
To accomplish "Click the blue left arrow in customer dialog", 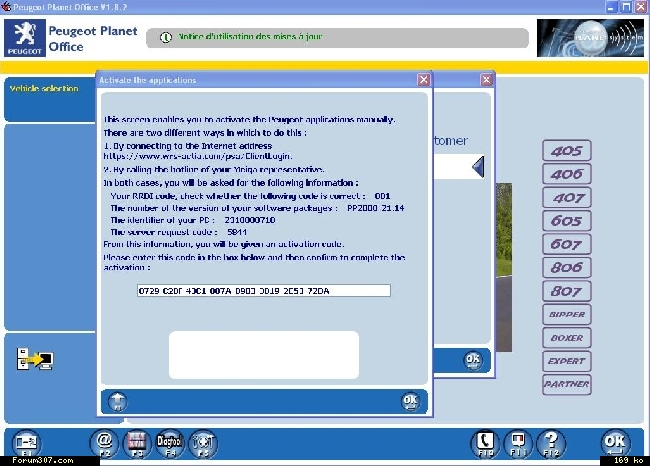I will [x=478, y=167].
